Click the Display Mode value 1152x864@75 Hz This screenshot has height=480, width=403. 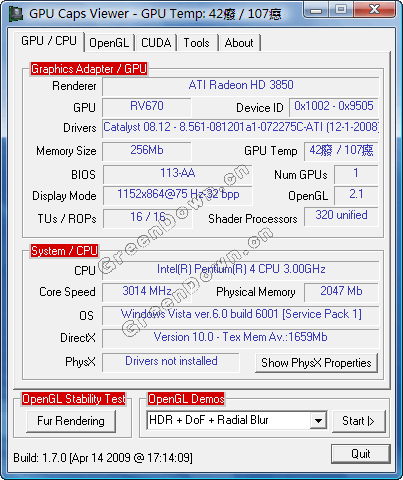click(178, 195)
